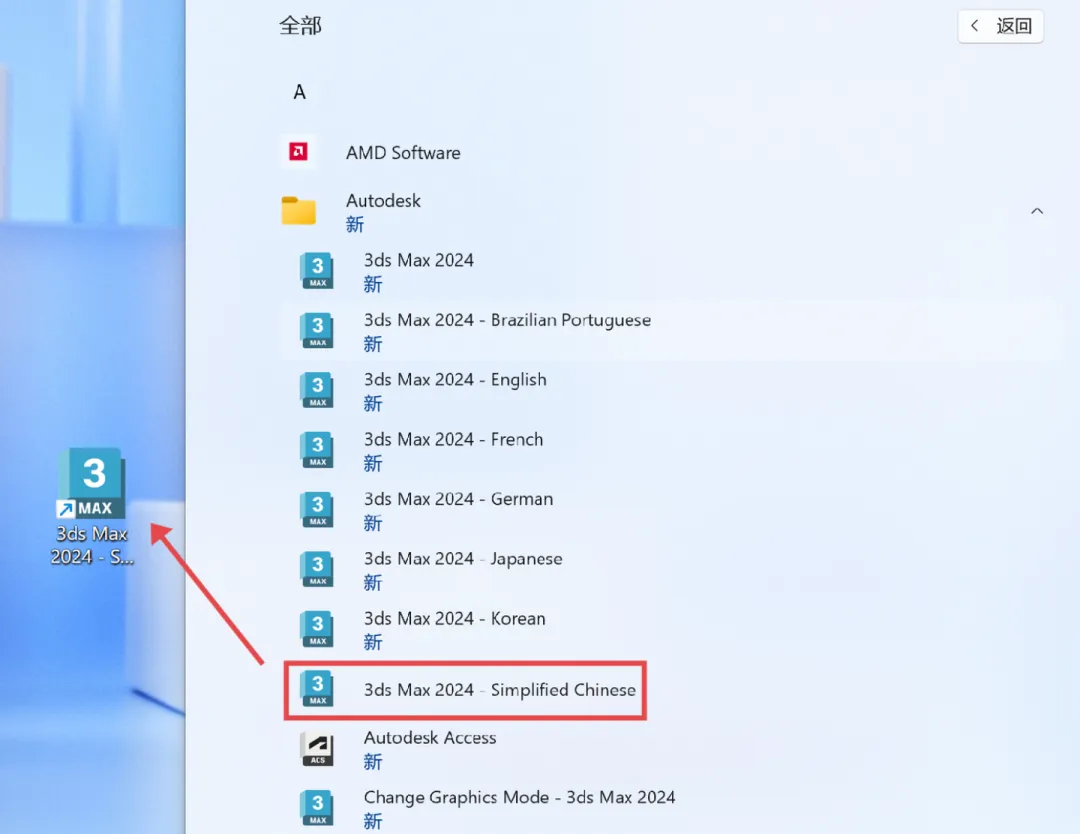Click the letter A section header
This screenshot has width=1080, height=834.
tap(299, 92)
